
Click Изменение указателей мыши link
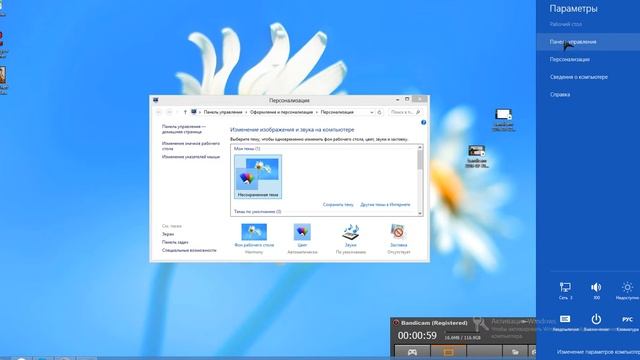(191, 157)
